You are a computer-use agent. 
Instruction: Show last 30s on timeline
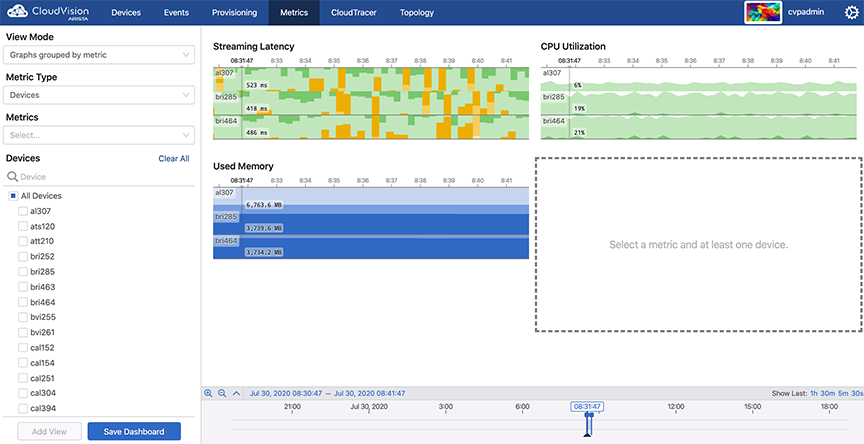(857, 393)
